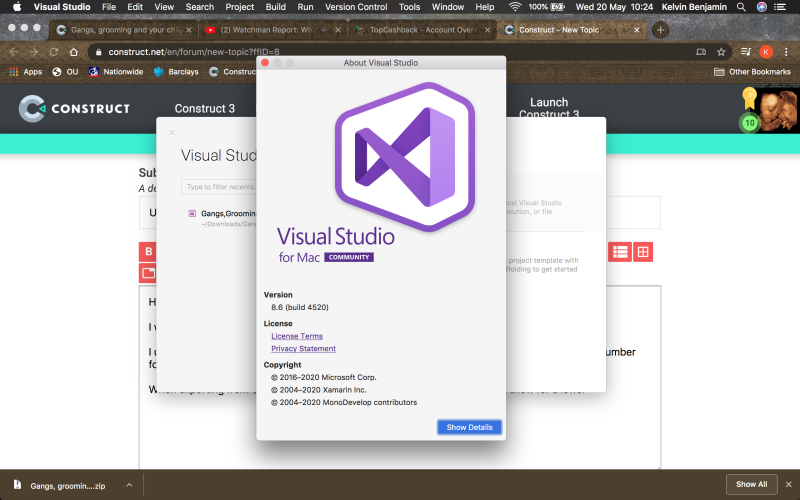This screenshot has height=500, width=800.
Task: Open the Run menu
Action: click(x=305, y=7)
